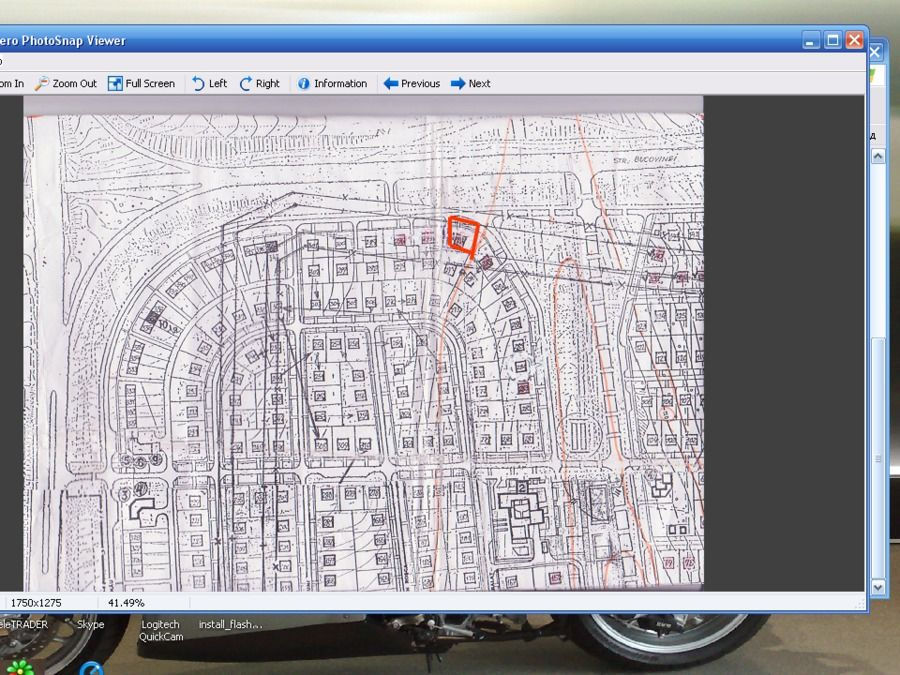Click the 1750x1275 dimensions in the status bar

(x=36, y=603)
